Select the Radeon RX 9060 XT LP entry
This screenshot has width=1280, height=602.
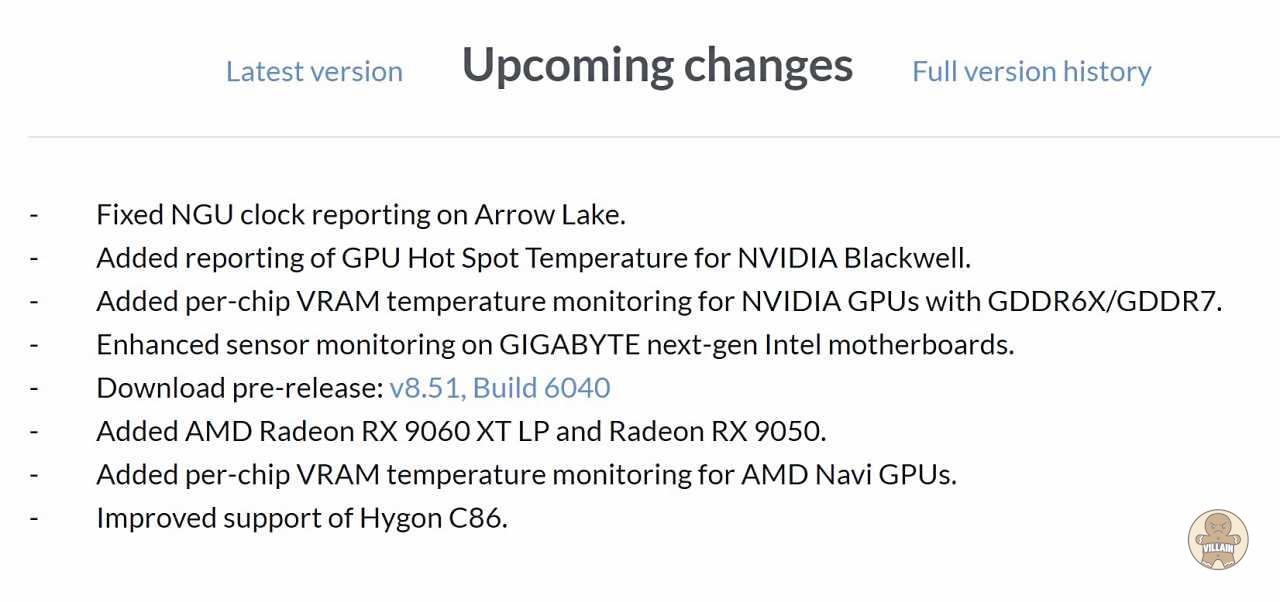coord(461,431)
